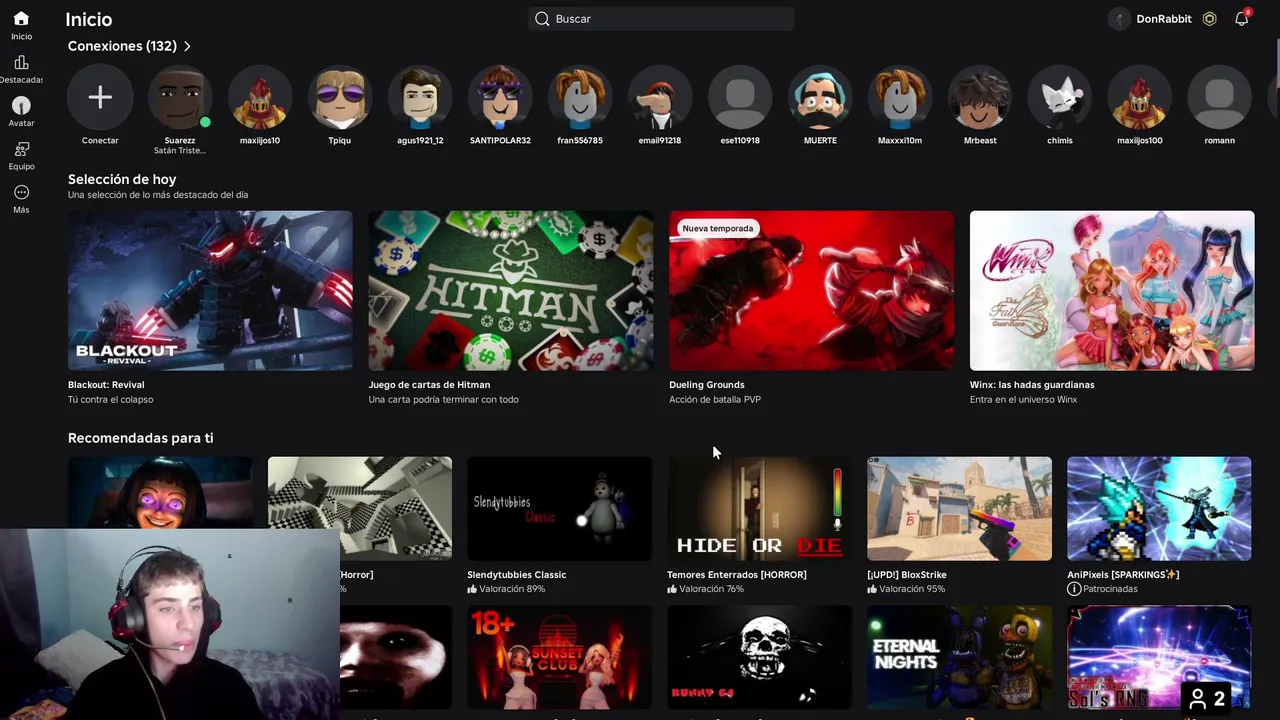Viewport: 1280px width, 720px height.
Task: Click the Nueva temporada badge
Action: (x=718, y=229)
